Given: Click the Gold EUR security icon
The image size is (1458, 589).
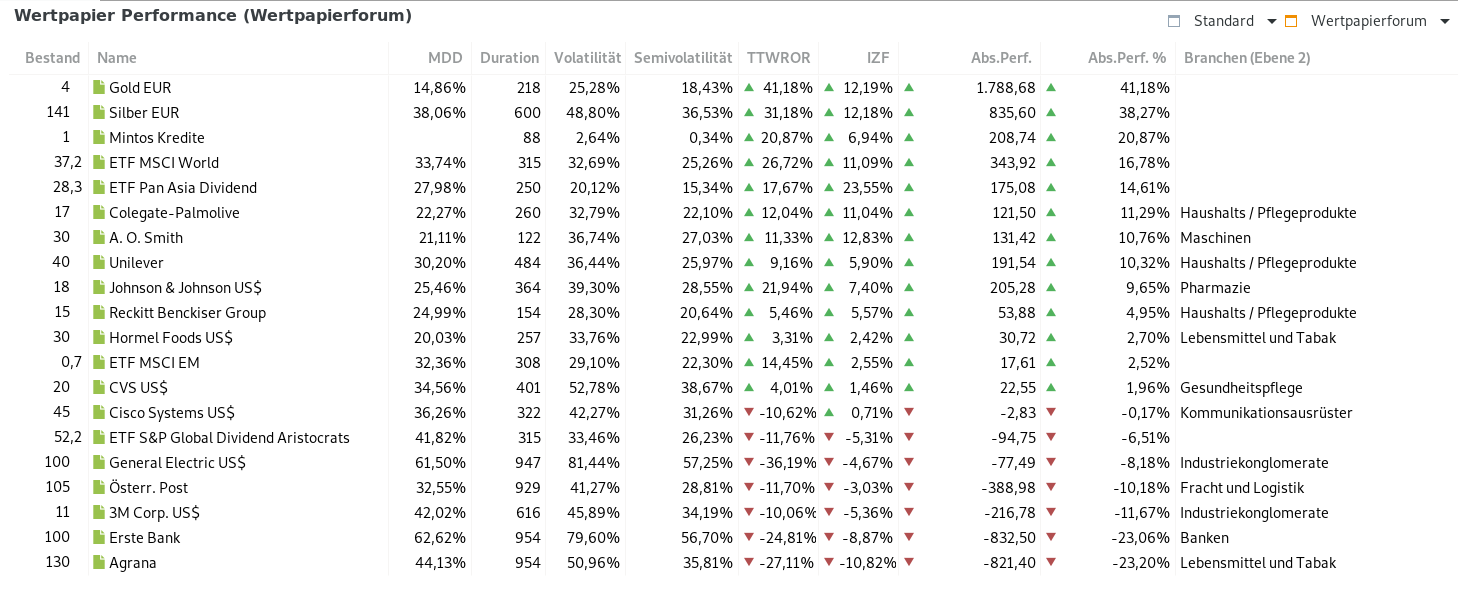Looking at the screenshot, I should click(99, 88).
